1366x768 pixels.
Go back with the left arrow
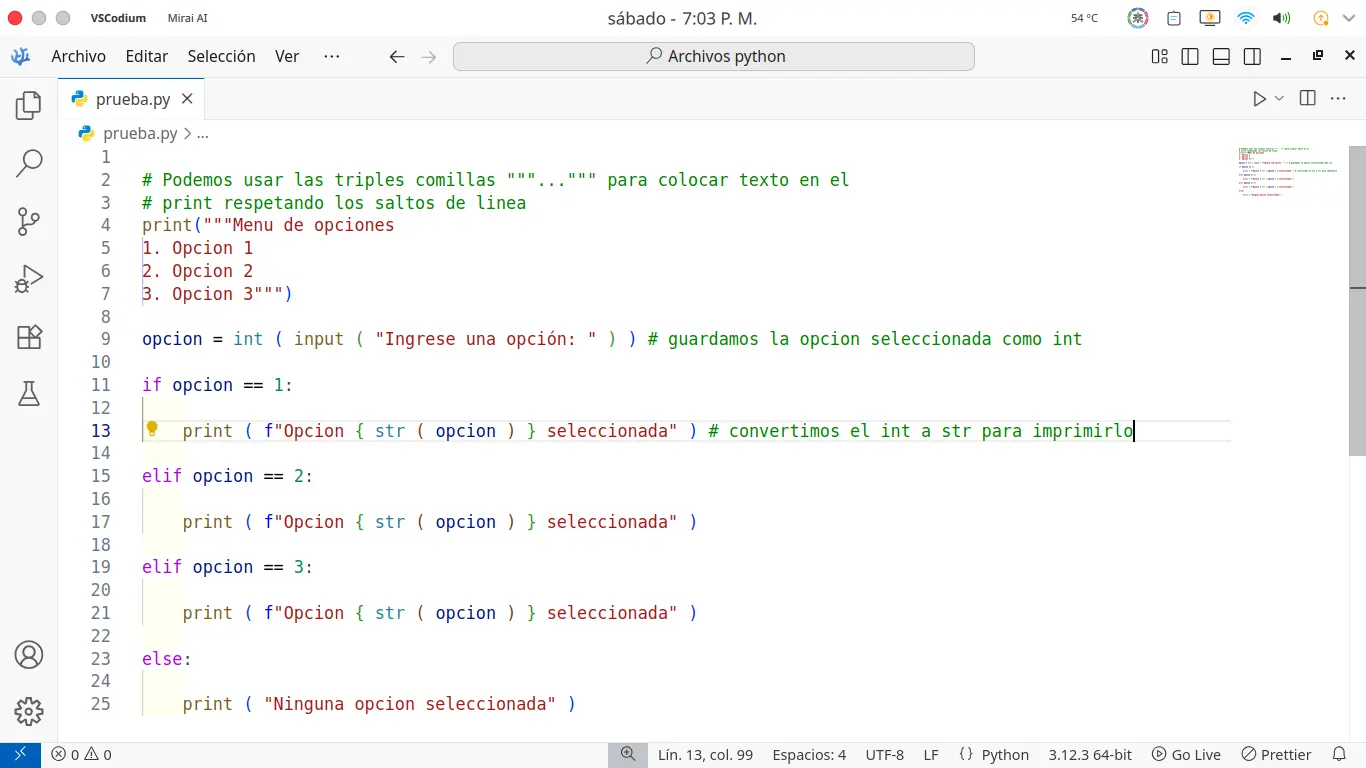[x=397, y=57]
